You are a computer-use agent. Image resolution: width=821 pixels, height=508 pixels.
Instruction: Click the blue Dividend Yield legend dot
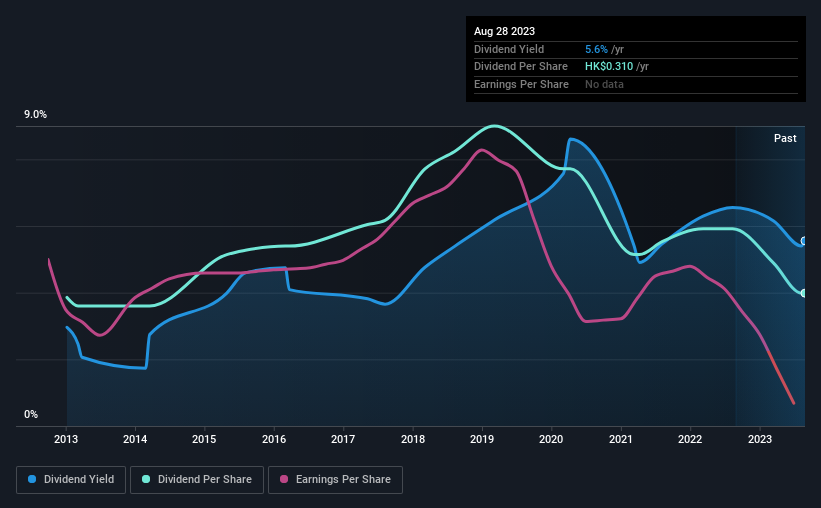(32, 479)
